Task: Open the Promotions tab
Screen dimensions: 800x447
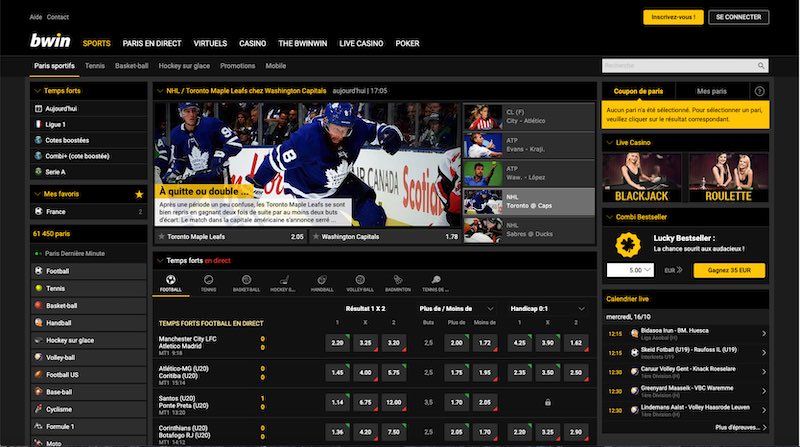Action: point(238,66)
